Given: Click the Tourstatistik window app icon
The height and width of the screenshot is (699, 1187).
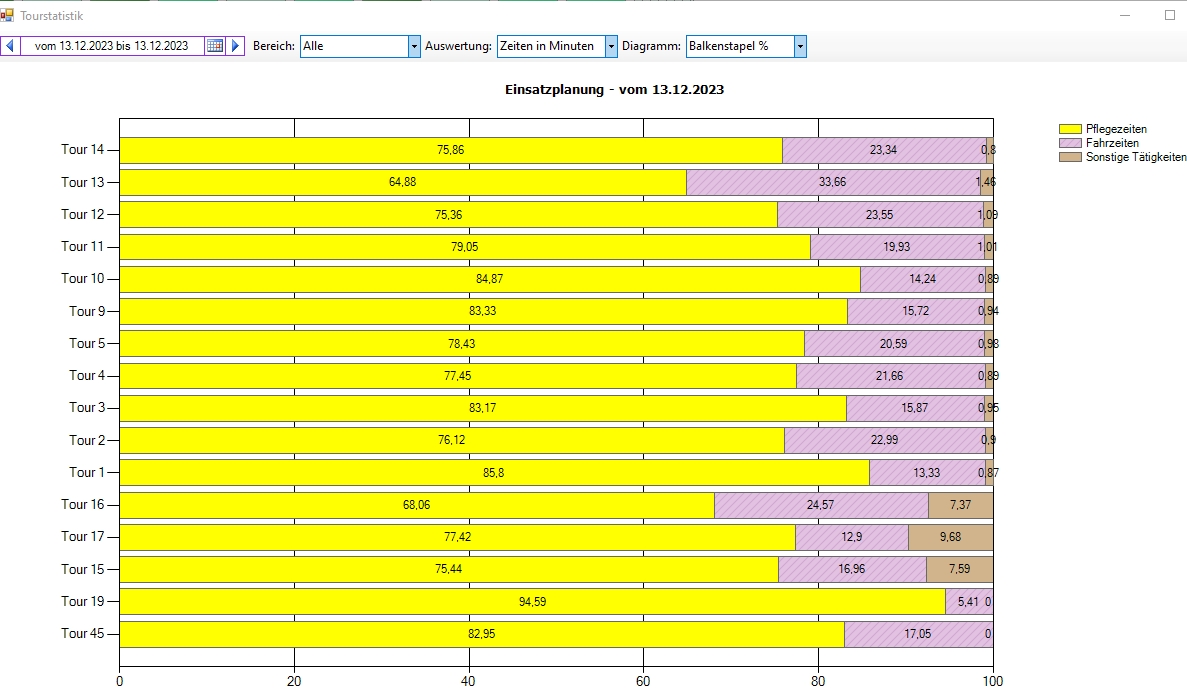Looking at the screenshot, I should [x=8, y=16].
